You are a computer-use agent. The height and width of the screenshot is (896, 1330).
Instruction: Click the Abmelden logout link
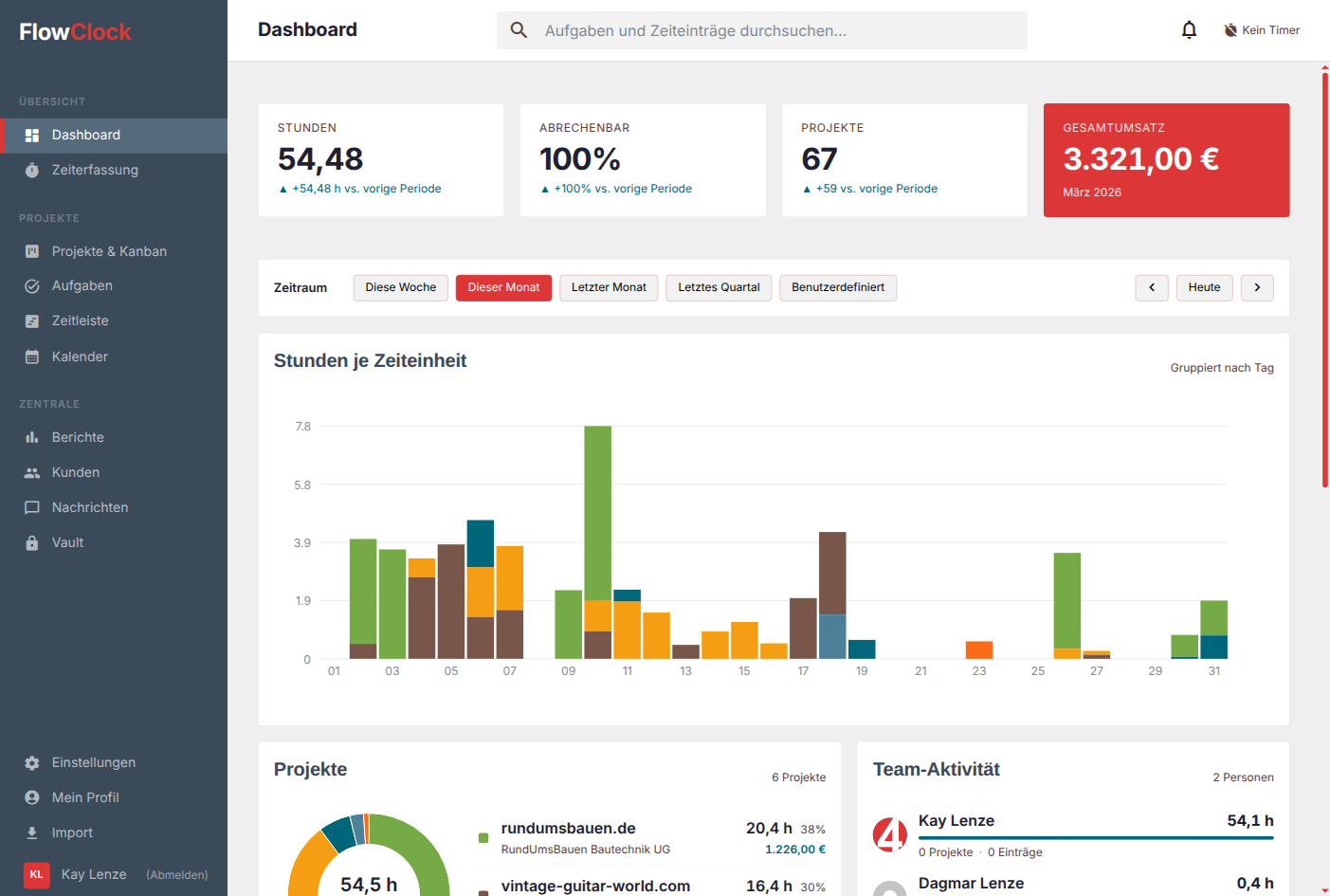coord(177,875)
